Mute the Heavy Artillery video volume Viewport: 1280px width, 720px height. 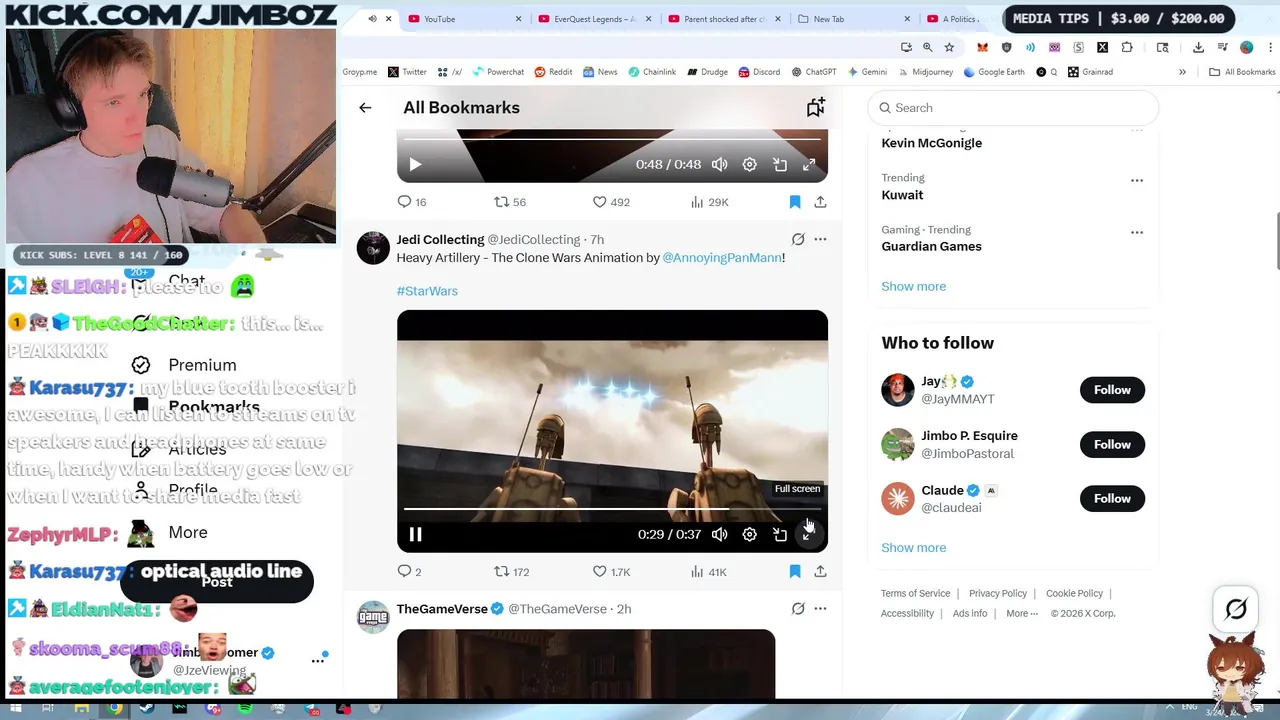click(x=719, y=535)
